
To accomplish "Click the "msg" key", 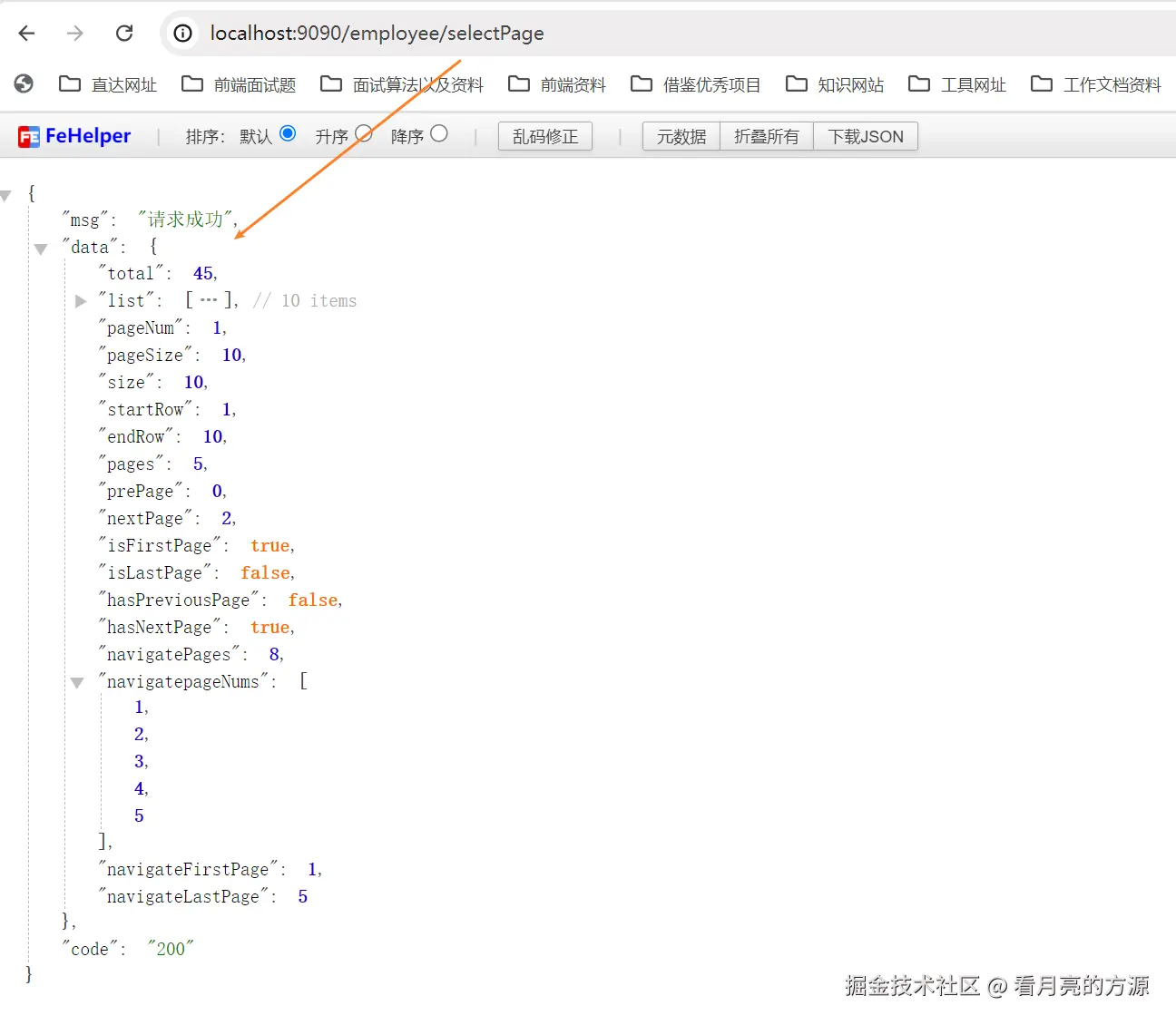I will coord(85,220).
